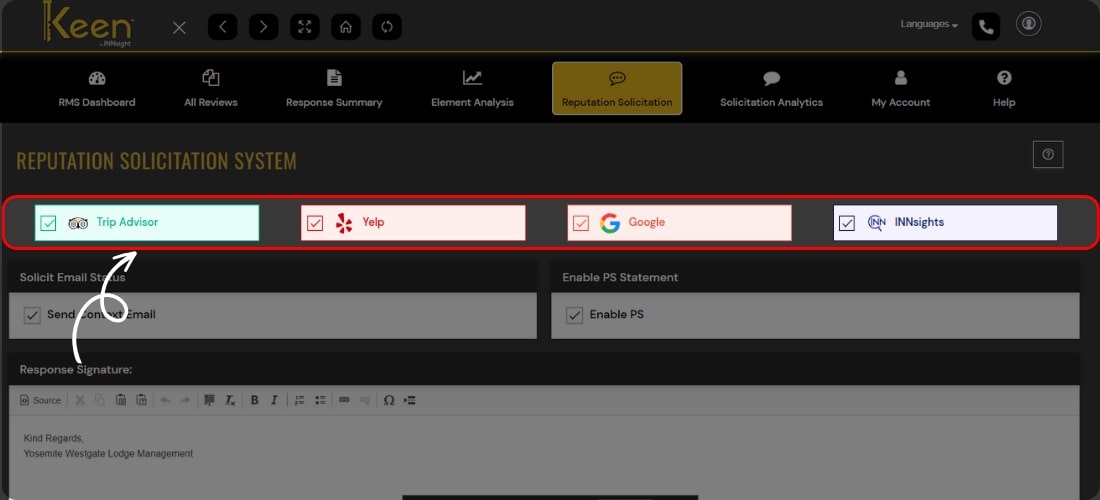
Task: Switch to Solicitation Analytics tab
Action: tap(771, 89)
